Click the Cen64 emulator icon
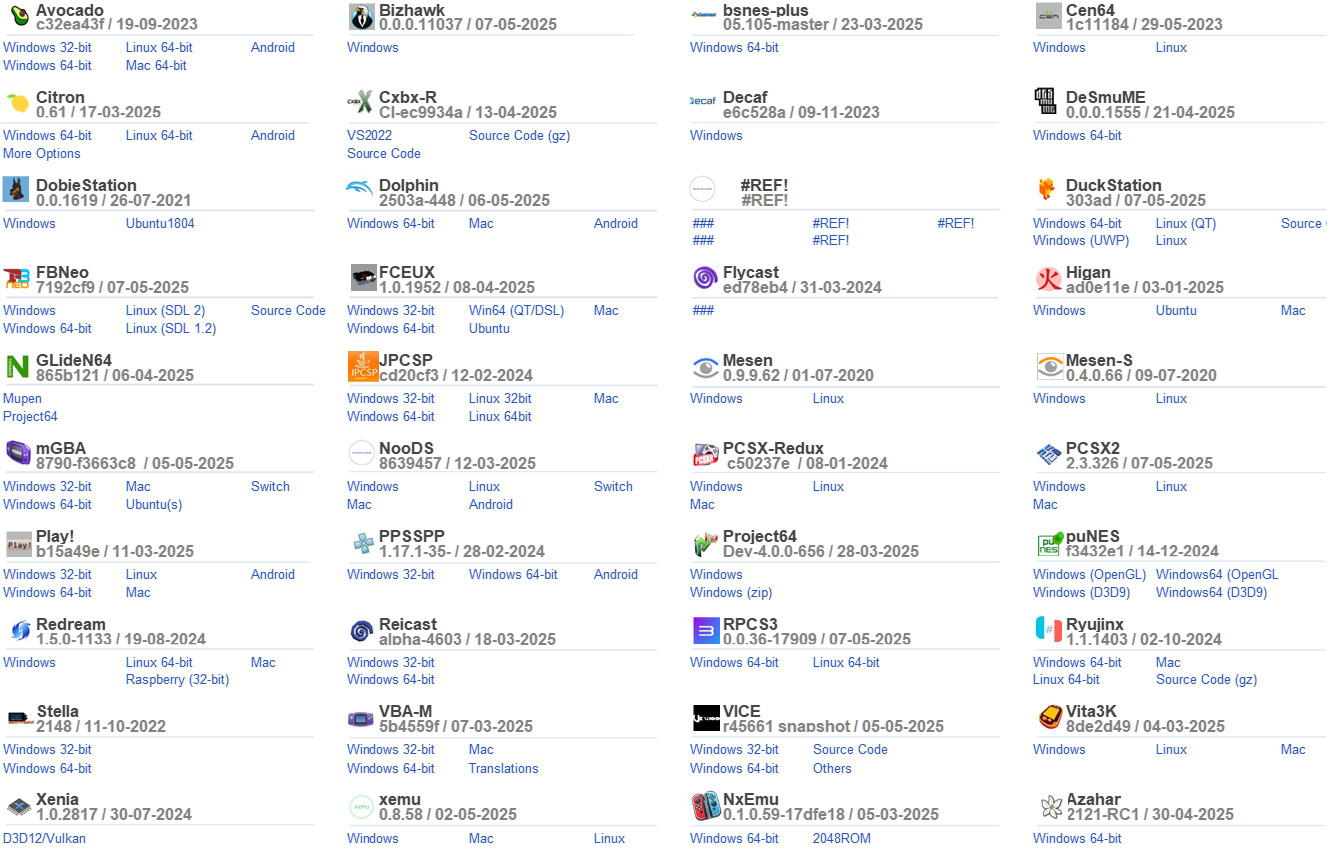1328x866 pixels. pyautogui.click(x=1049, y=16)
